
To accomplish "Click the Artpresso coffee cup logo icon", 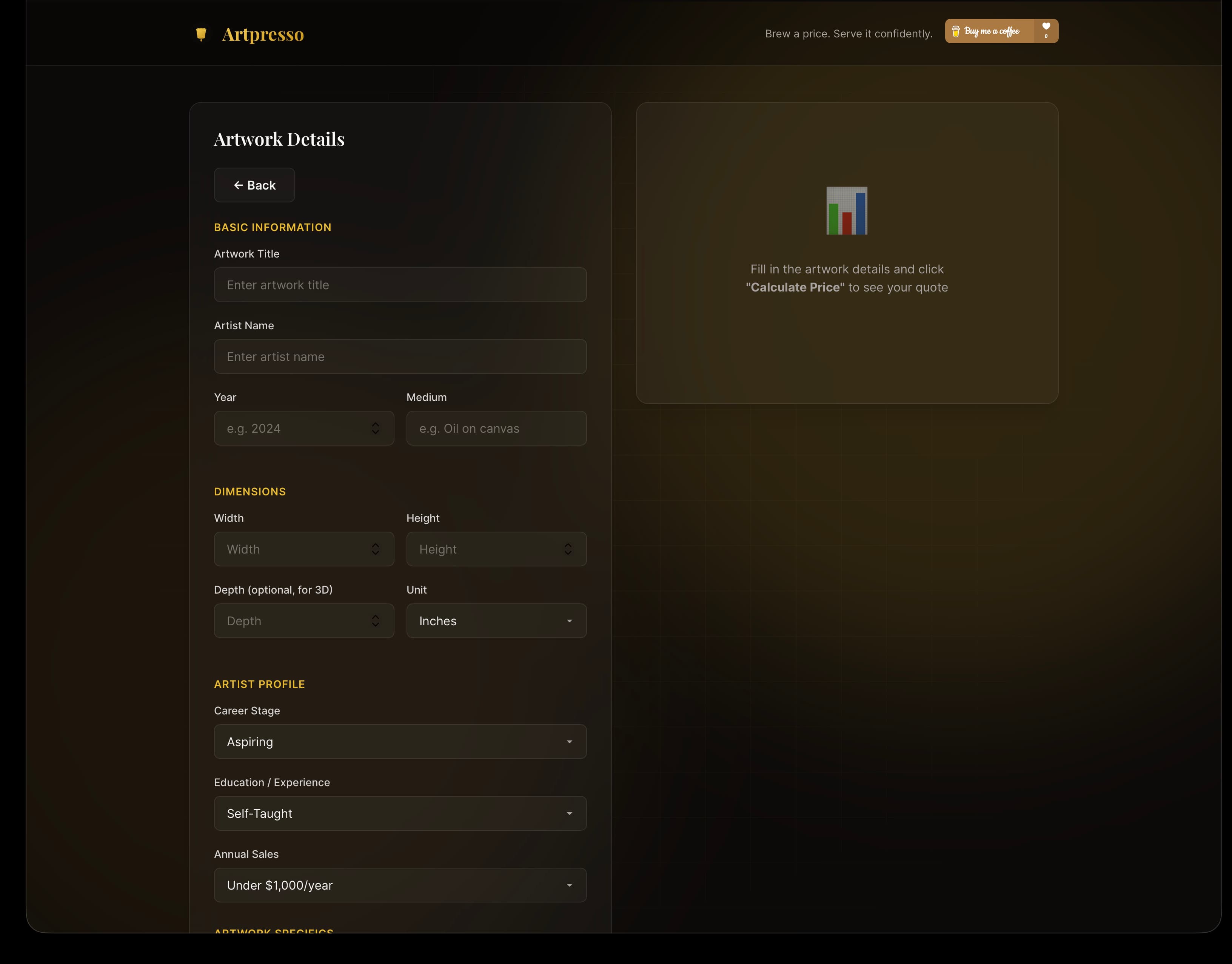I will pyautogui.click(x=201, y=34).
